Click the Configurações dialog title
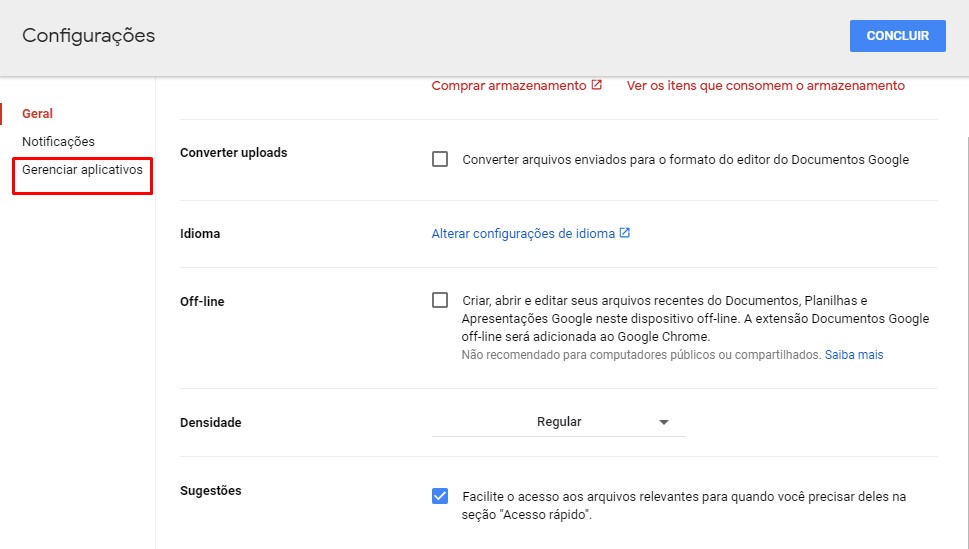 pos(88,36)
